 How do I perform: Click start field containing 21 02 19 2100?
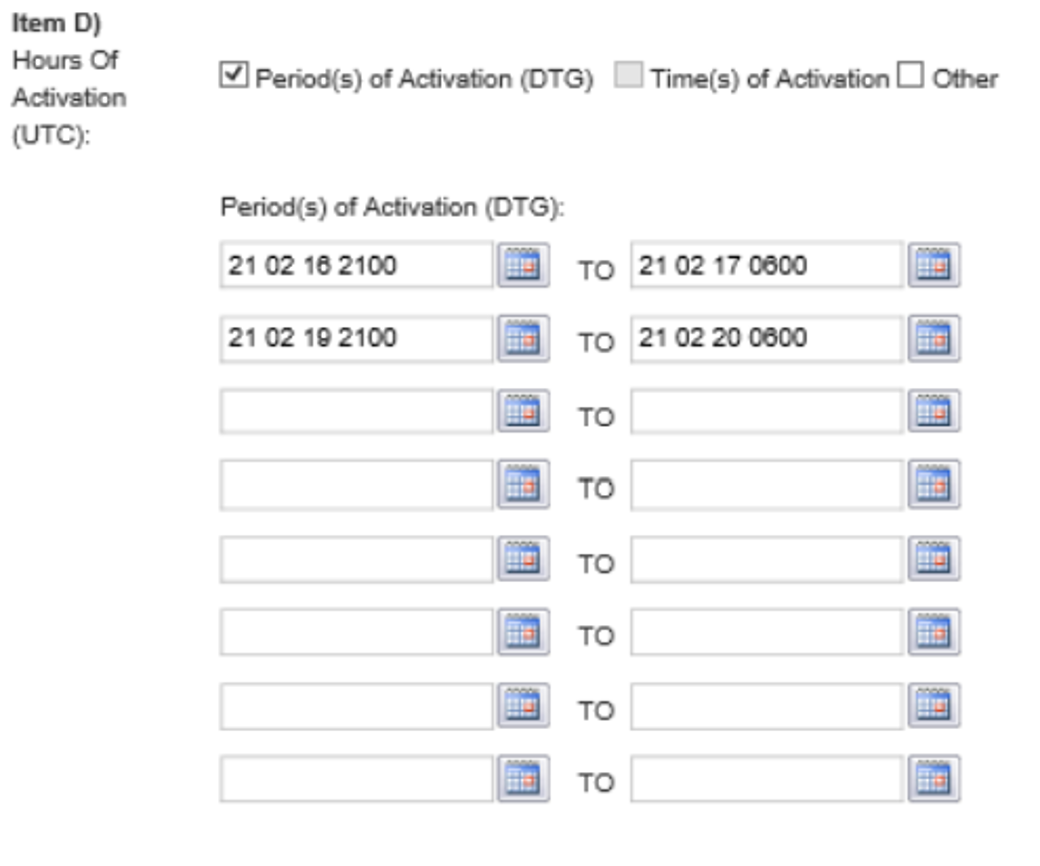[357, 338]
